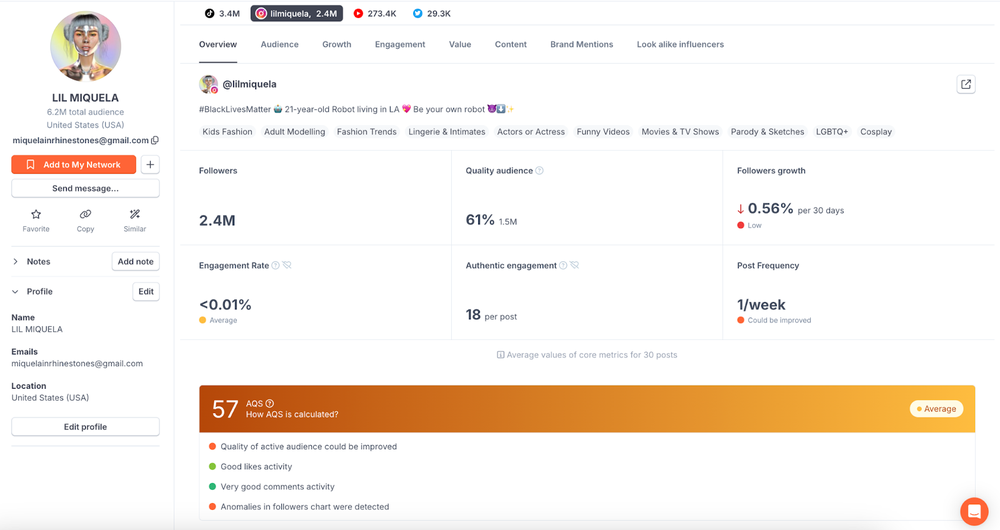Viewport: 1000px width, 530px height.
Task: Click Quality audience help icon
Action: 540,171
